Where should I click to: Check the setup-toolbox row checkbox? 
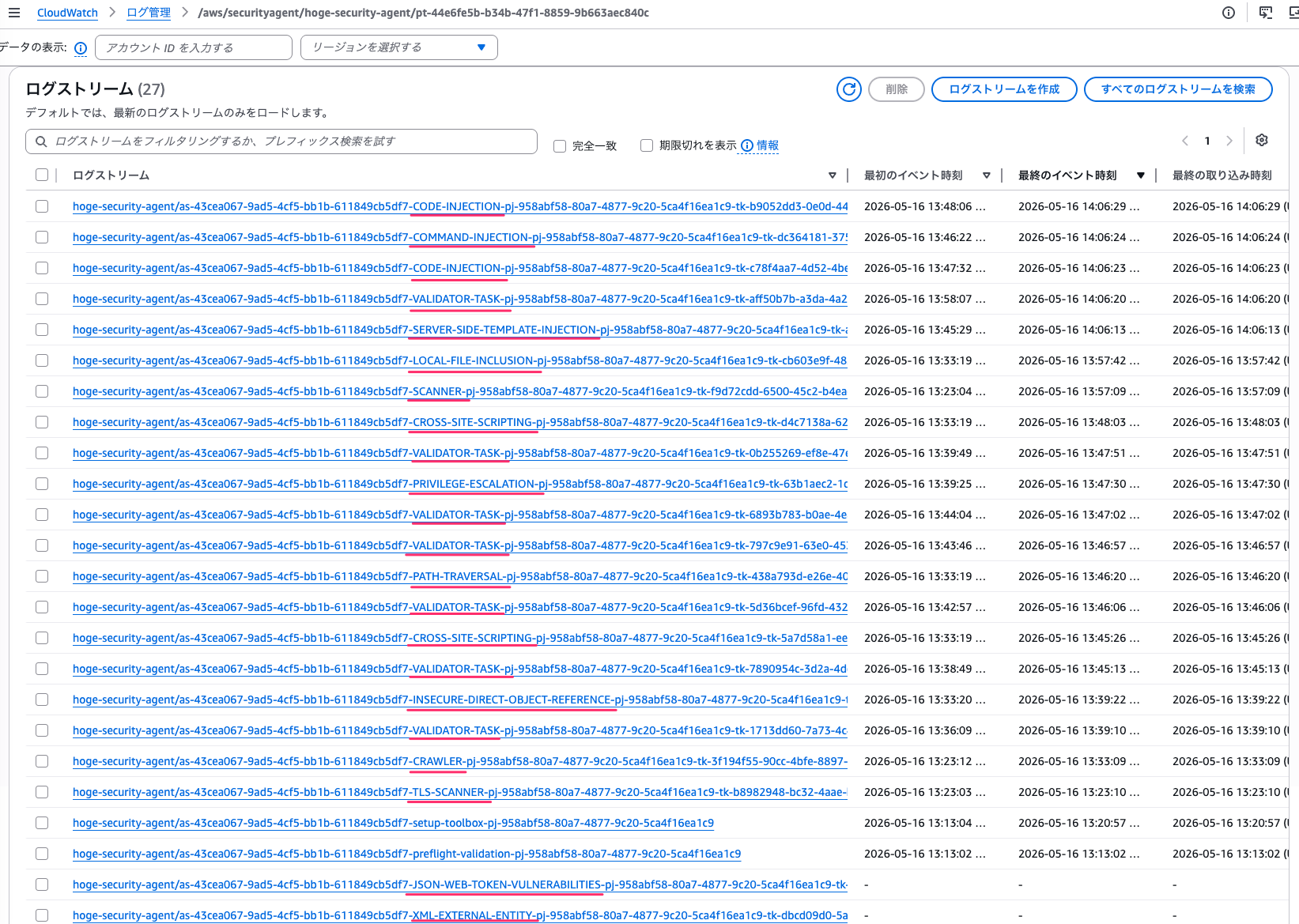click(x=42, y=823)
